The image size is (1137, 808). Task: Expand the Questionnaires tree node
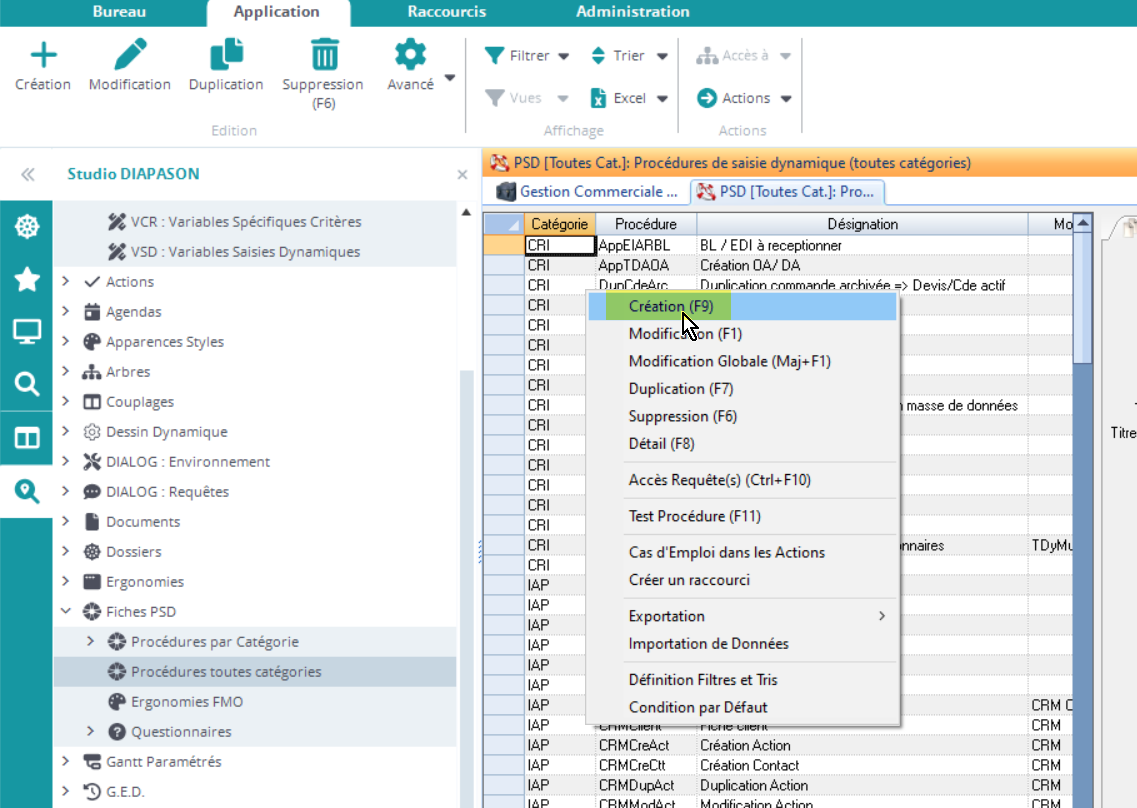[x=90, y=732]
